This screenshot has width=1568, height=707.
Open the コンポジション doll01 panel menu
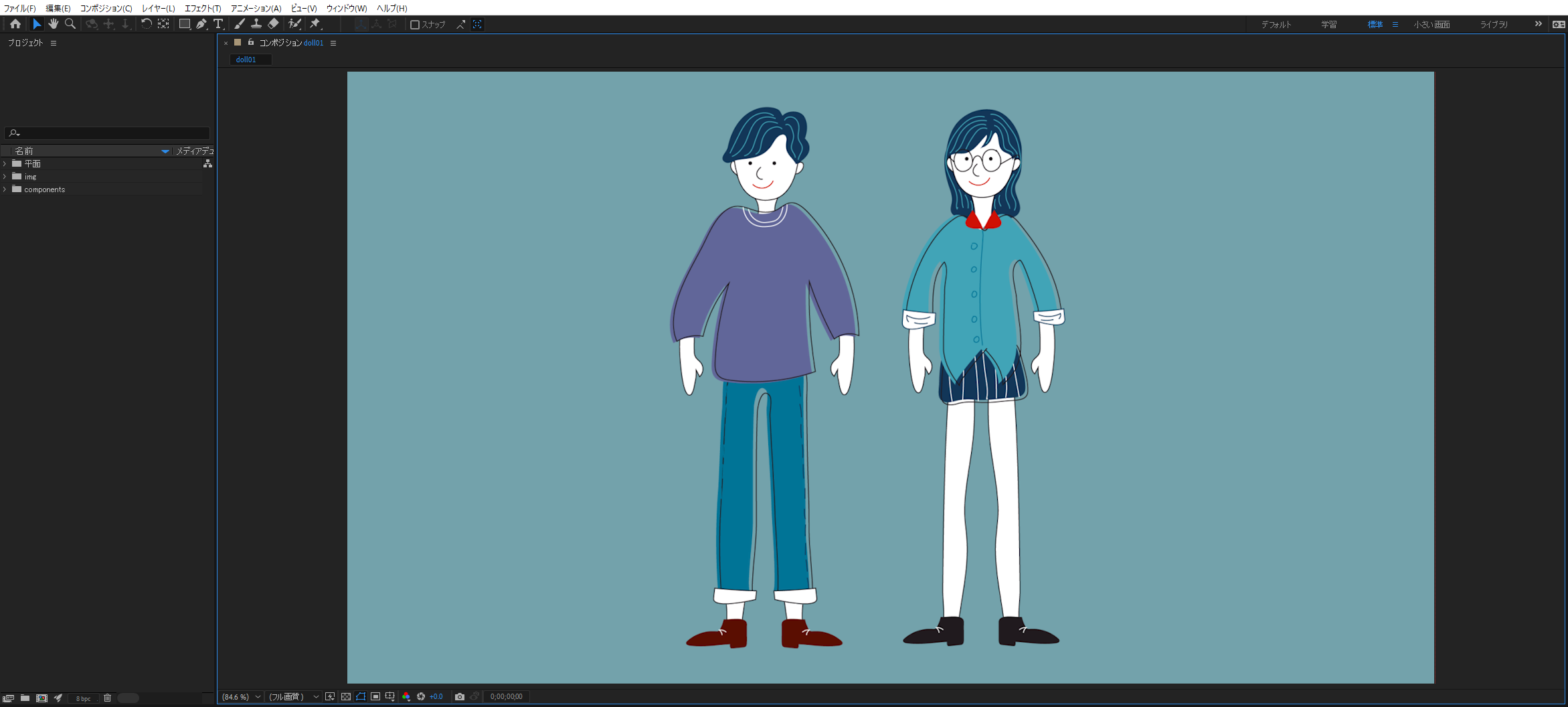[333, 43]
